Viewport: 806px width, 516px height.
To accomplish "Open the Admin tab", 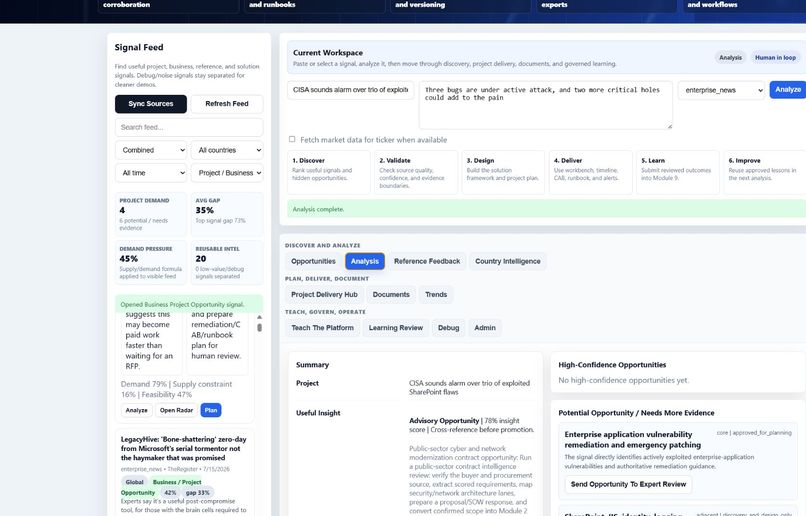I will (x=485, y=328).
